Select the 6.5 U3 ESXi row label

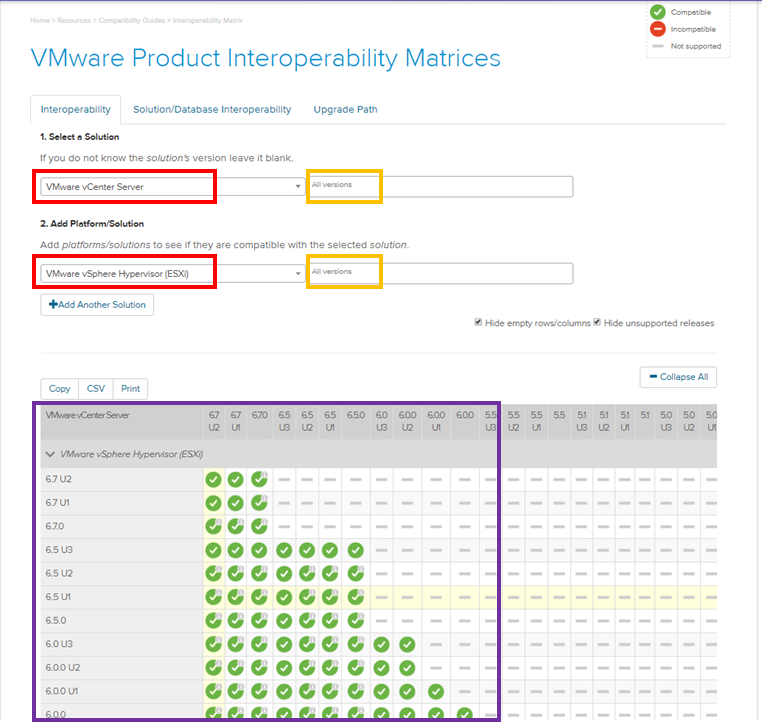tap(59, 550)
